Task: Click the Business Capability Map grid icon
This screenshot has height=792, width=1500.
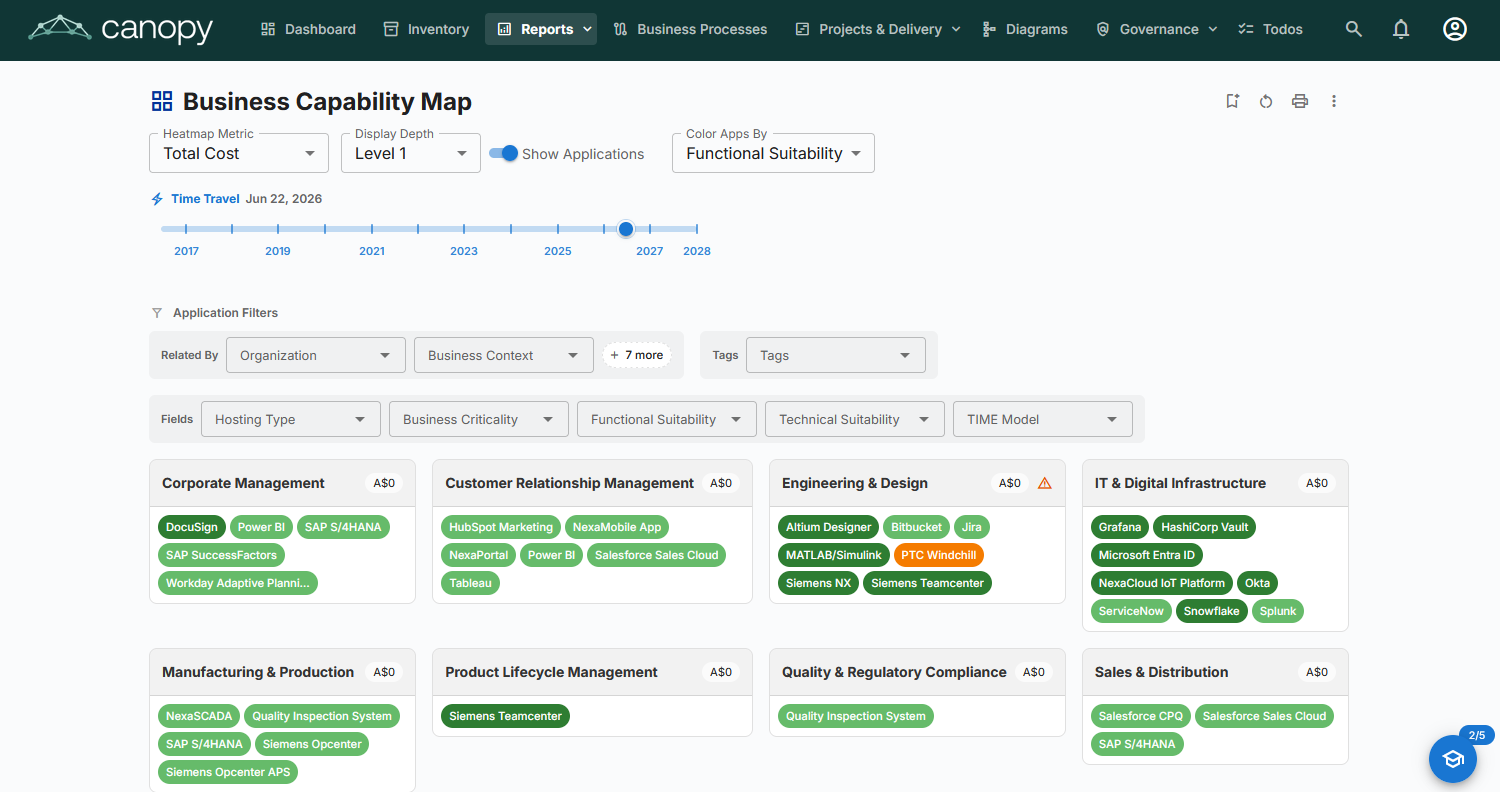Action: (x=162, y=101)
